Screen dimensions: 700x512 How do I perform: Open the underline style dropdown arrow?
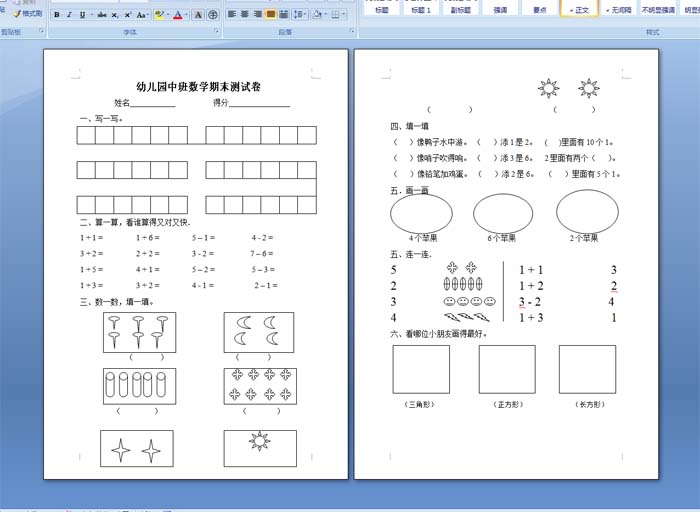click(92, 15)
